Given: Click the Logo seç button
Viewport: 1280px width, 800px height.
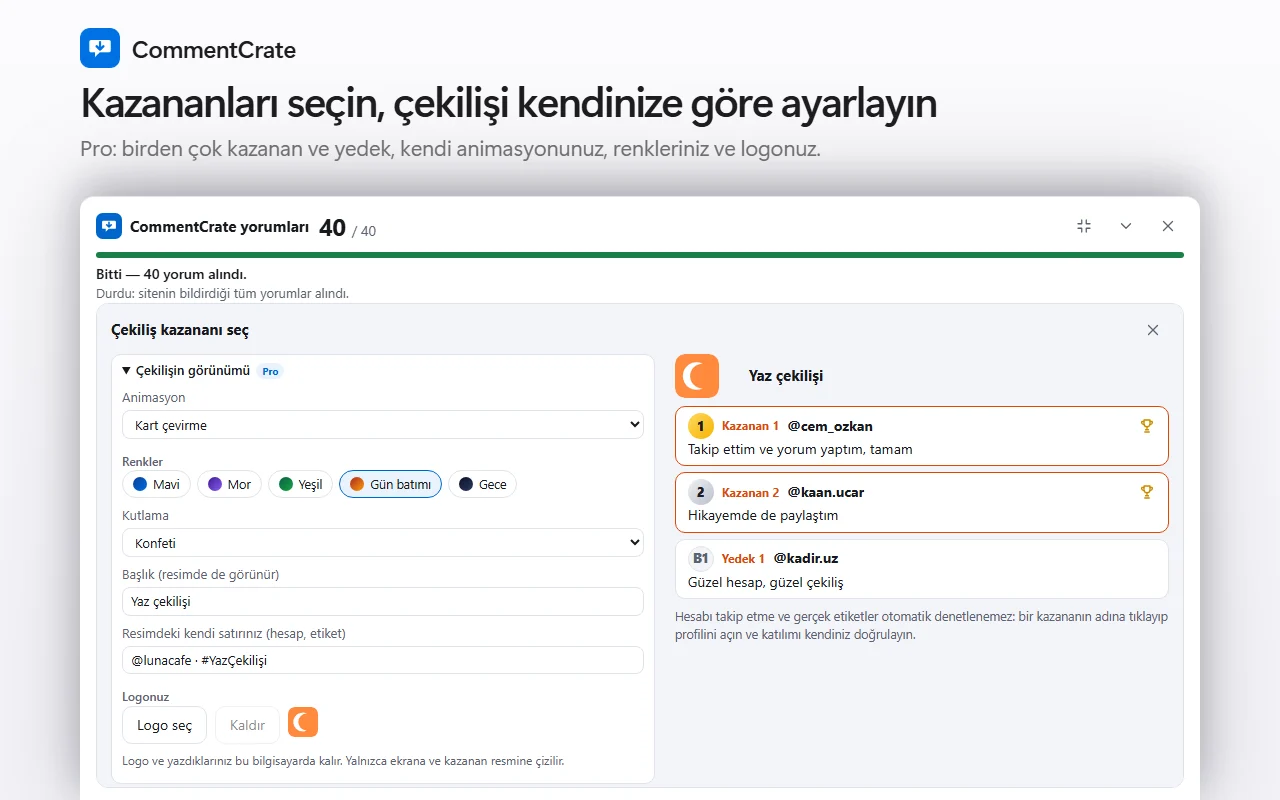Looking at the screenshot, I should click(164, 725).
